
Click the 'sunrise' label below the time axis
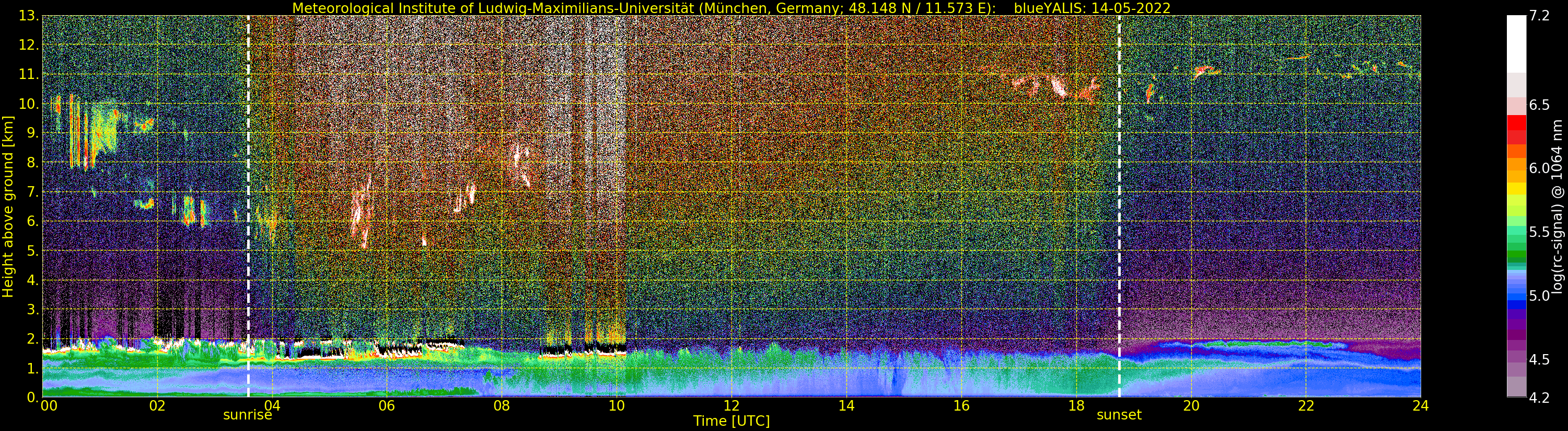(247, 415)
